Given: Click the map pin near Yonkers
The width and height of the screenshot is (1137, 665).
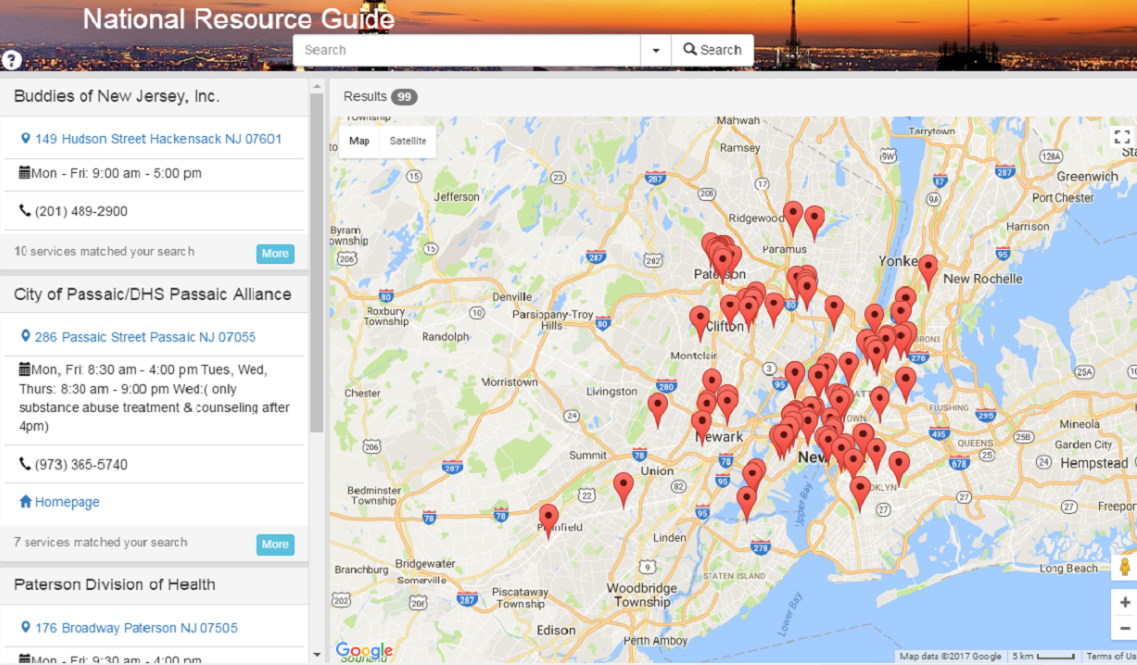Looking at the screenshot, I should [928, 273].
